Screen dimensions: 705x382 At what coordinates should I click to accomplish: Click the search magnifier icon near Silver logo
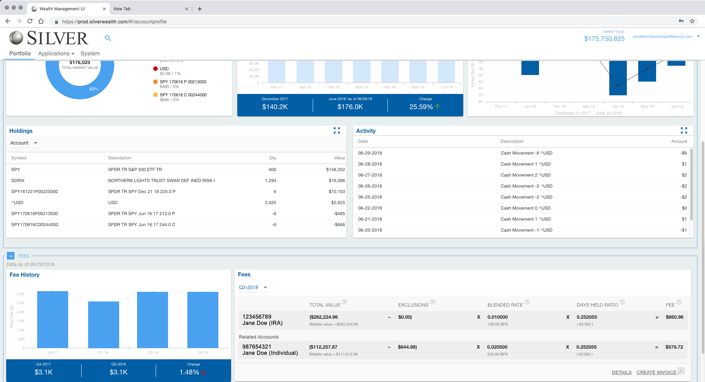(x=108, y=38)
